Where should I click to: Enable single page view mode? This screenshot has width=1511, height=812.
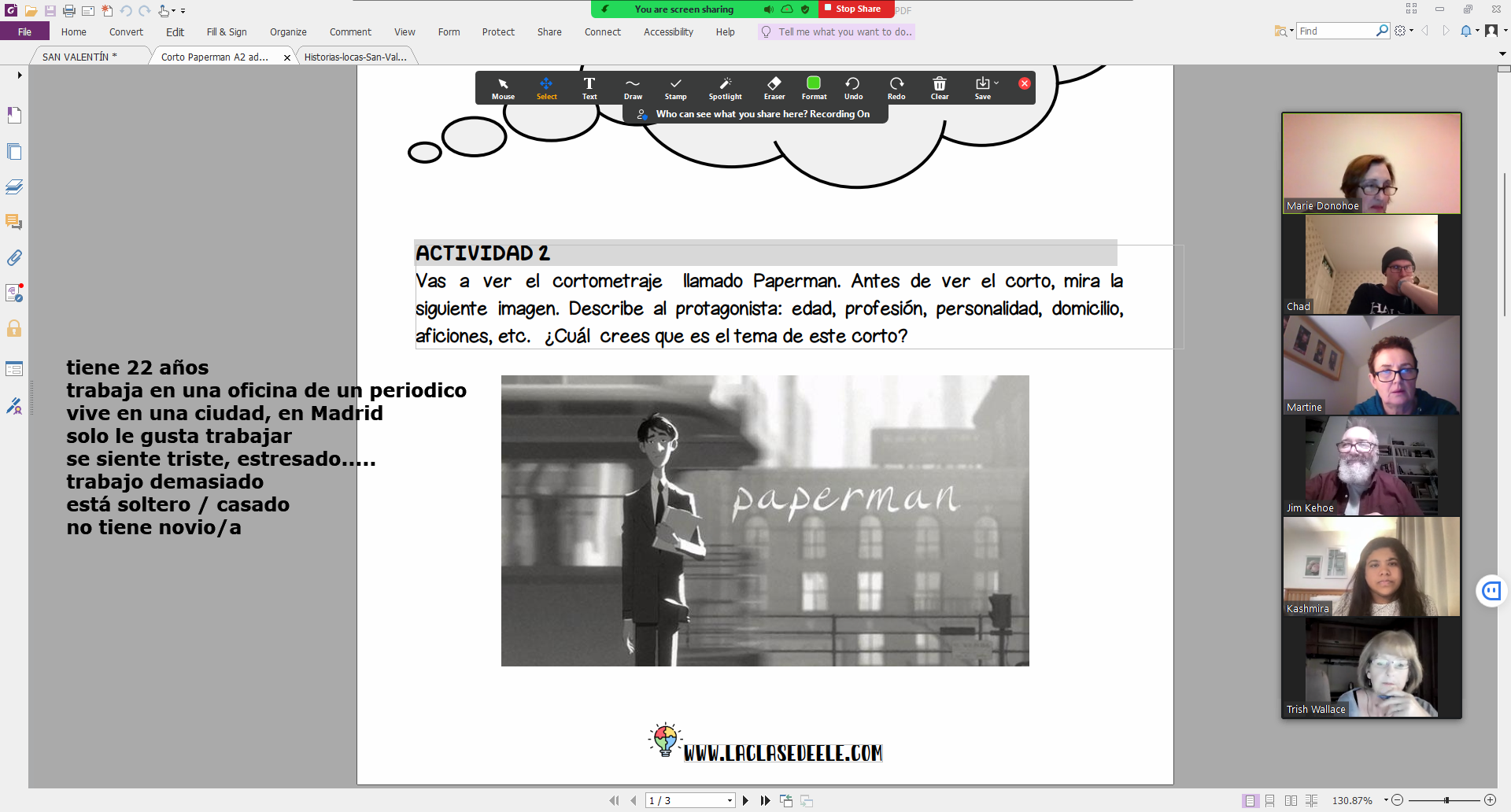pyautogui.click(x=1250, y=800)
